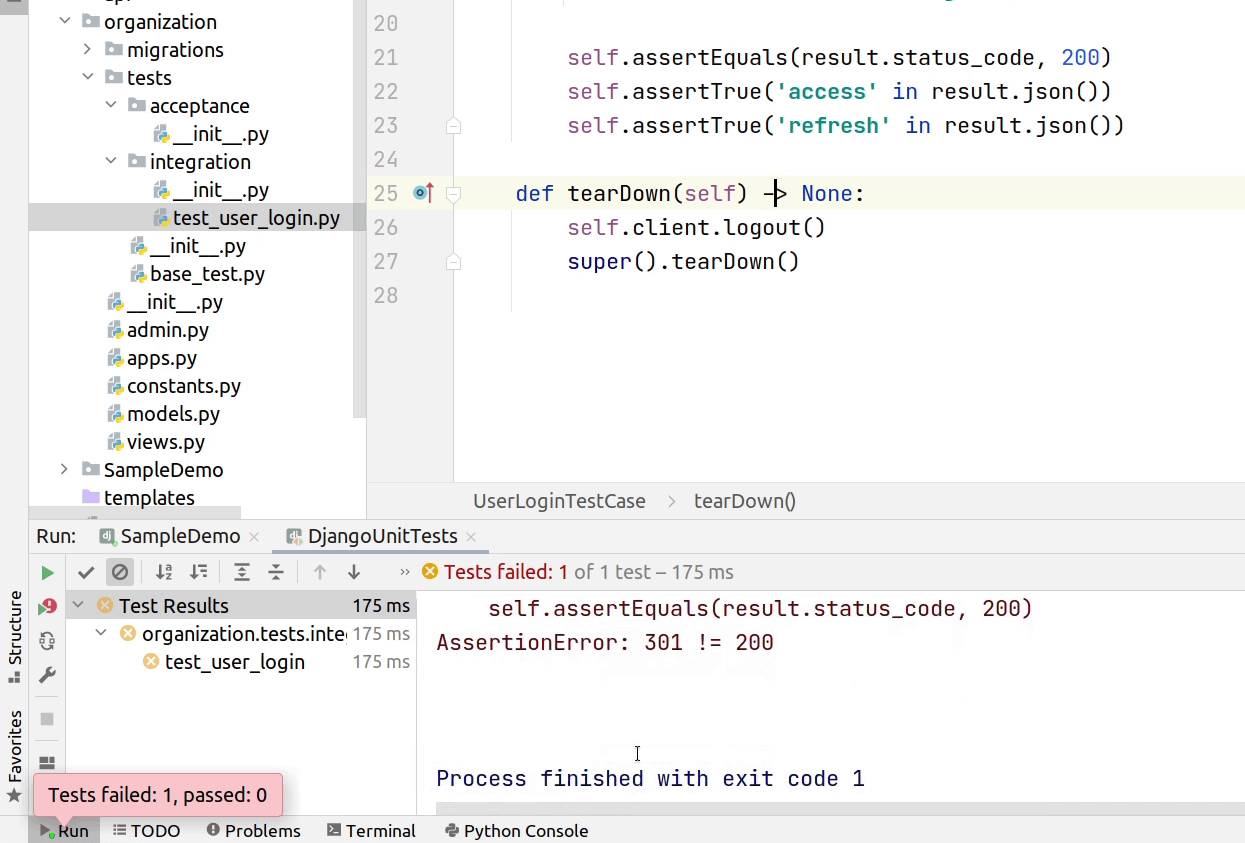Sort test results alphabetically

(x=164, y=572)
